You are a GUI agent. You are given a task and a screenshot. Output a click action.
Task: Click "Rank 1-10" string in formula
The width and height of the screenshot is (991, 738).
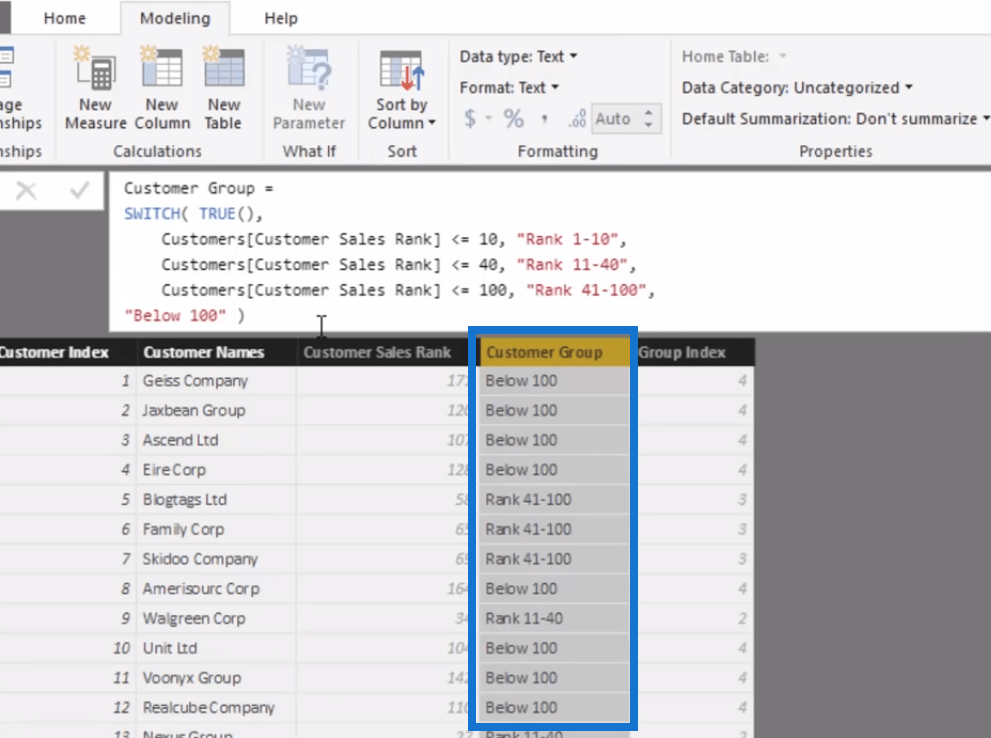point(567,239)
